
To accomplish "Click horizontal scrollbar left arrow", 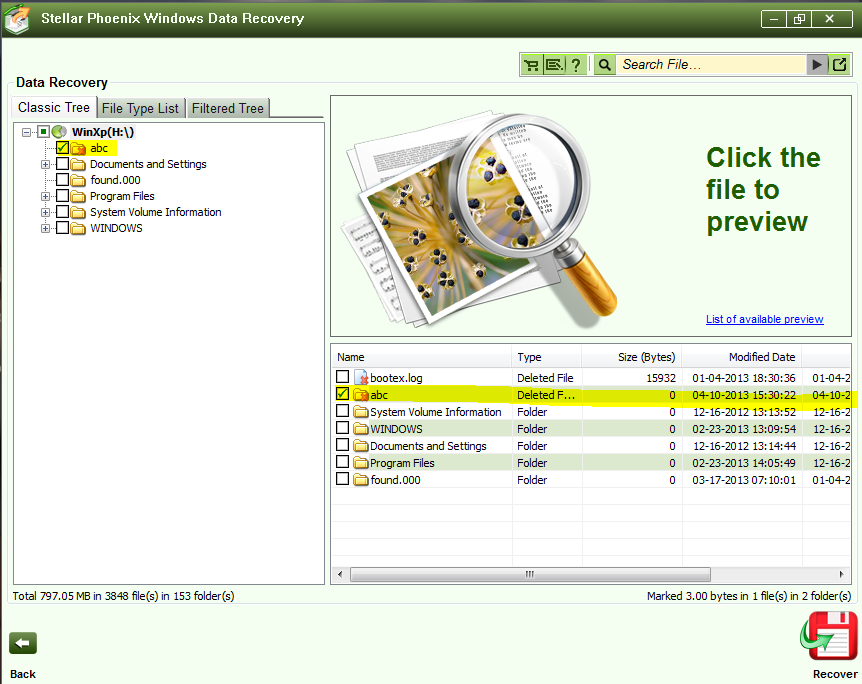I will (x=340, y=575).
